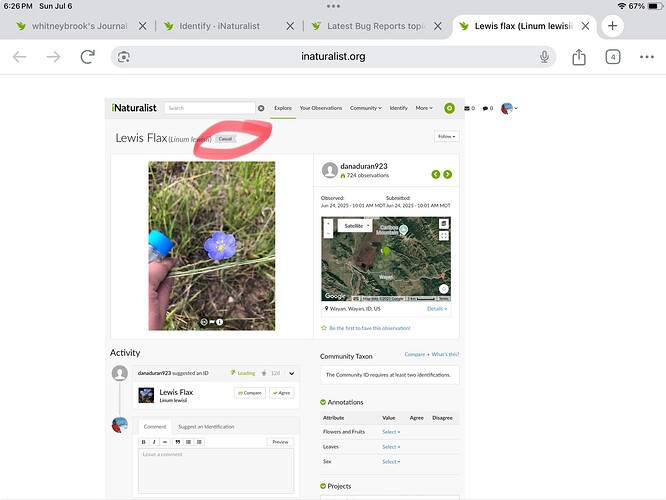Open the flax flower observation photo

click(212, 246)
